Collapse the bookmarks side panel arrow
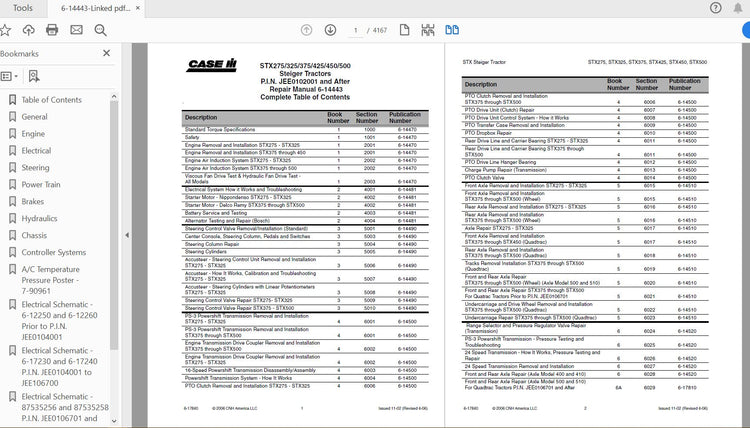750x428 pixels. (x=127, y=235)
